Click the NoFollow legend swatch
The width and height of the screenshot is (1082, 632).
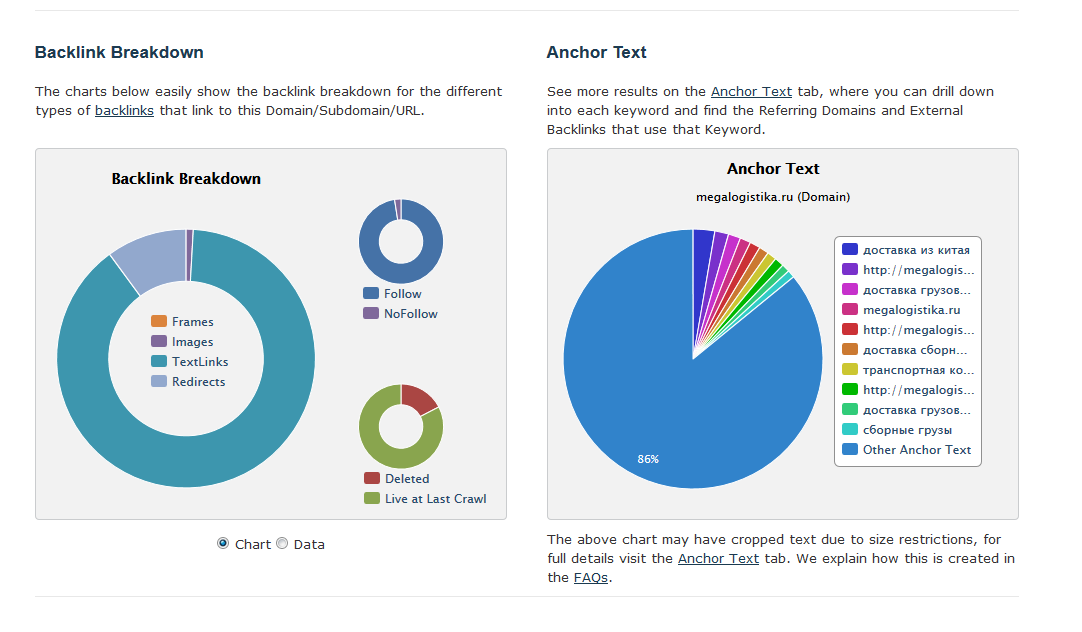tap(371, 314)
